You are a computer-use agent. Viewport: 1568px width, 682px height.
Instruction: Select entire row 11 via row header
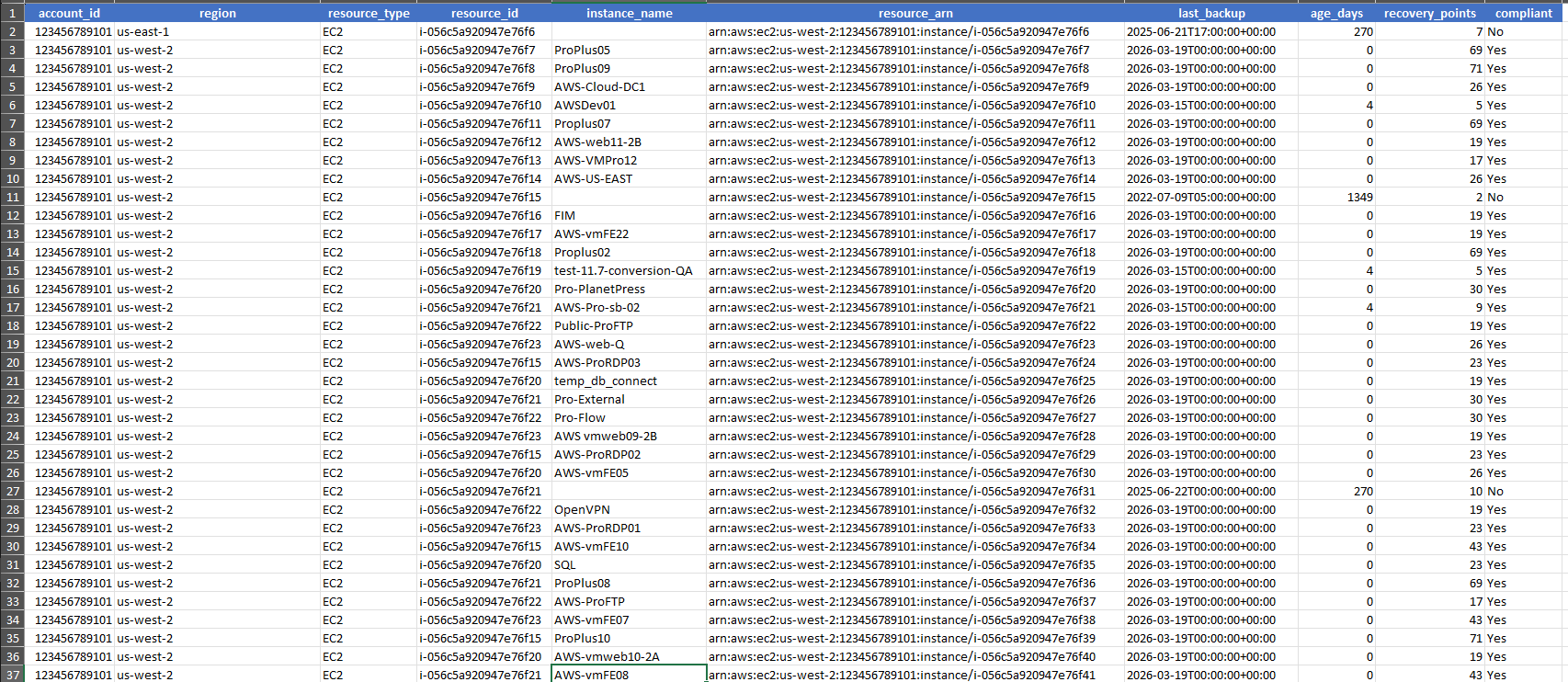coord(12,197)
